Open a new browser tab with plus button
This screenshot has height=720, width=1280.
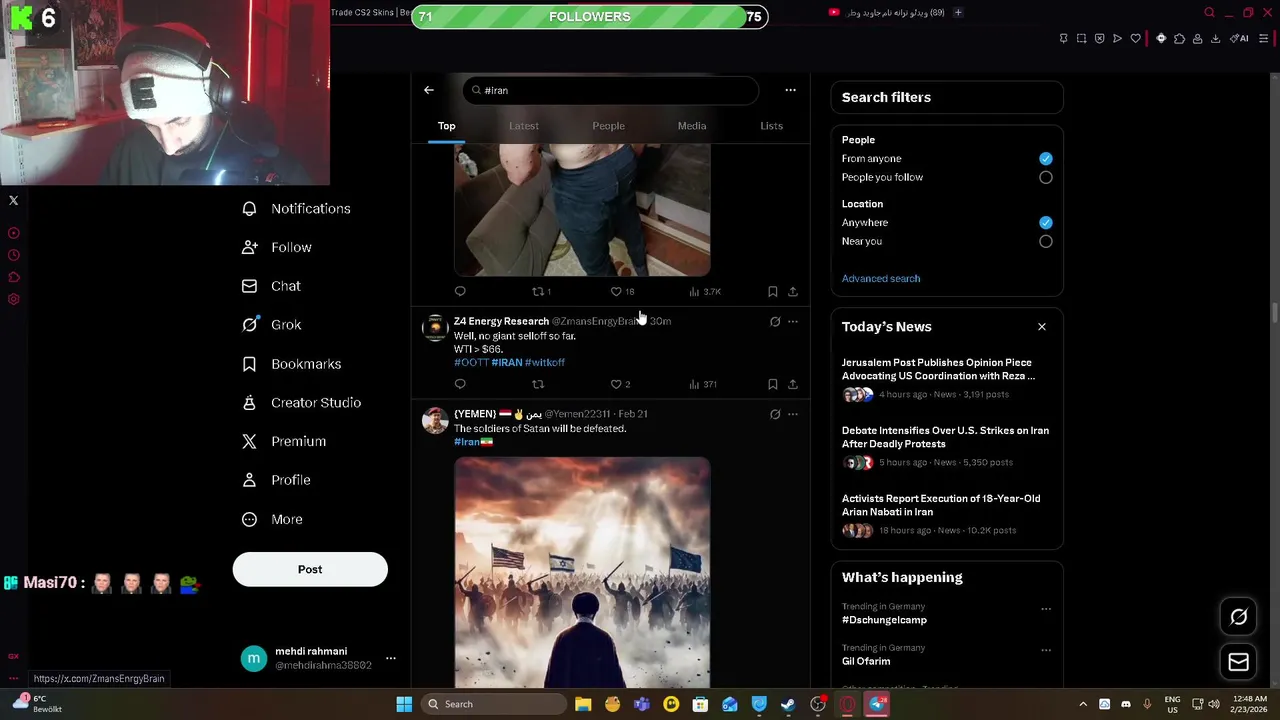tap(957, 13)
